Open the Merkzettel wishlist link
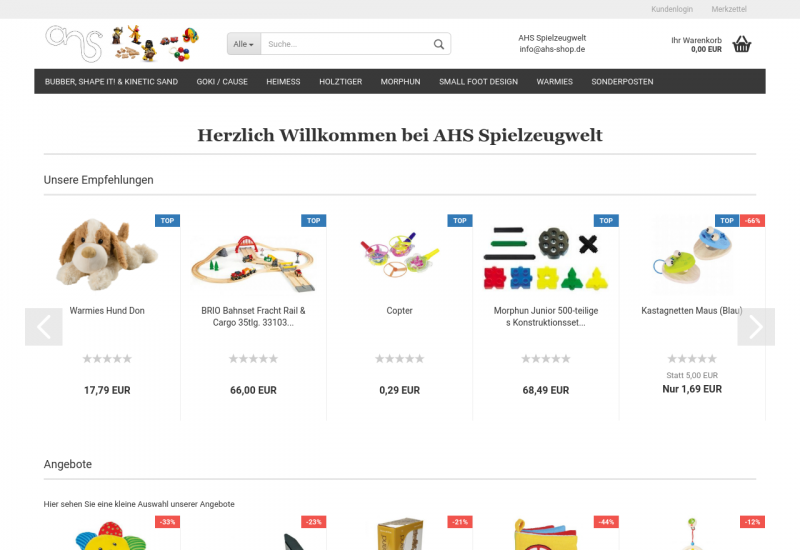 pyautogui.click(x=729, y=9)
